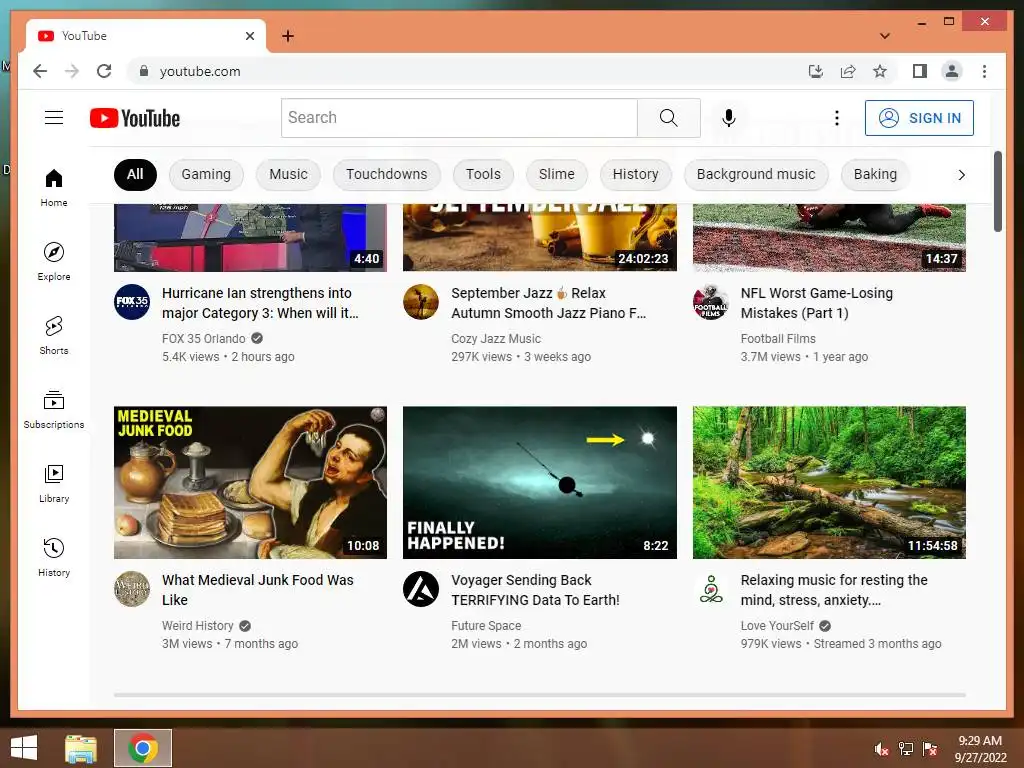Open Relaxing music for resting title
1024x768 pixels.
click(x=834, y=590)
